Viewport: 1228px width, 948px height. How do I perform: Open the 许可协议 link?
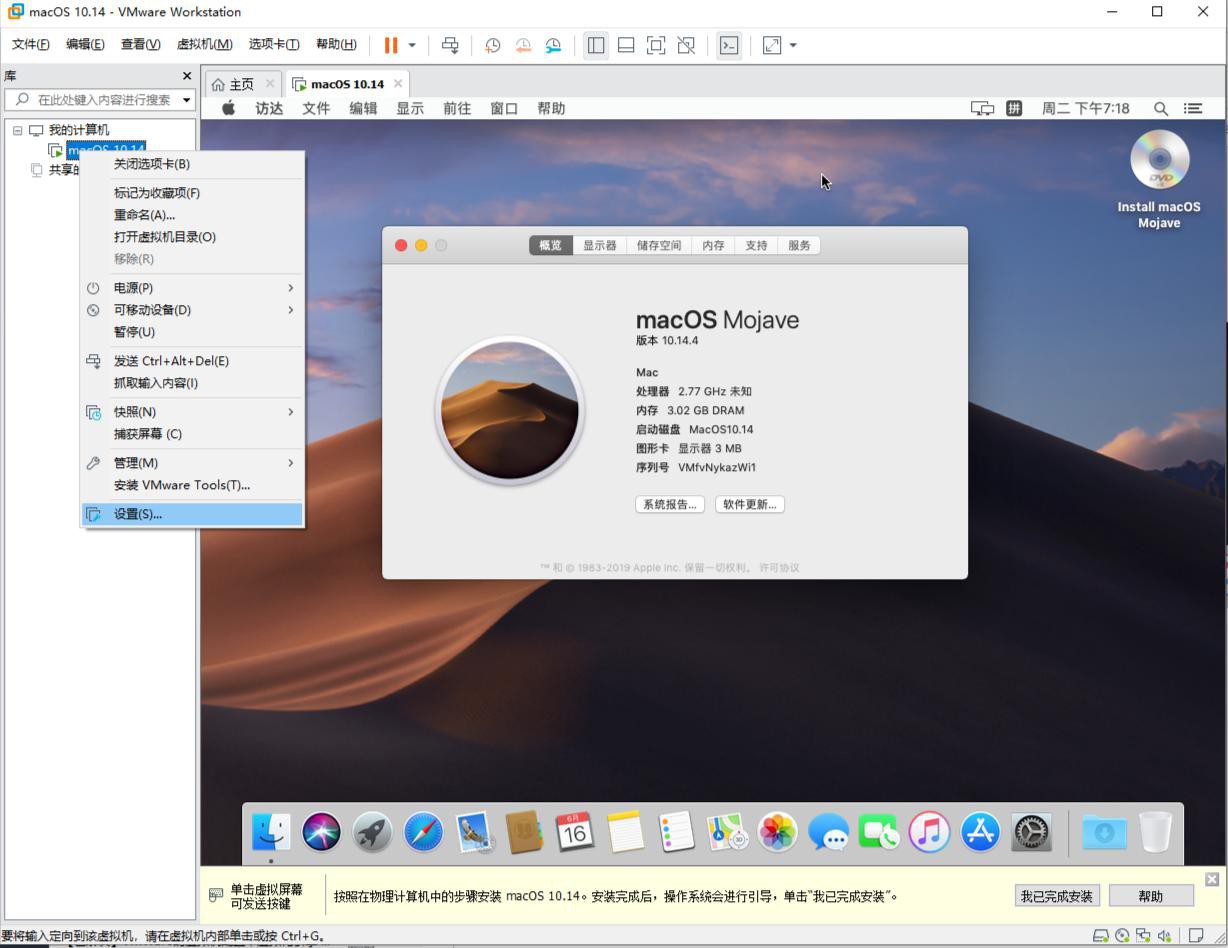779,568
